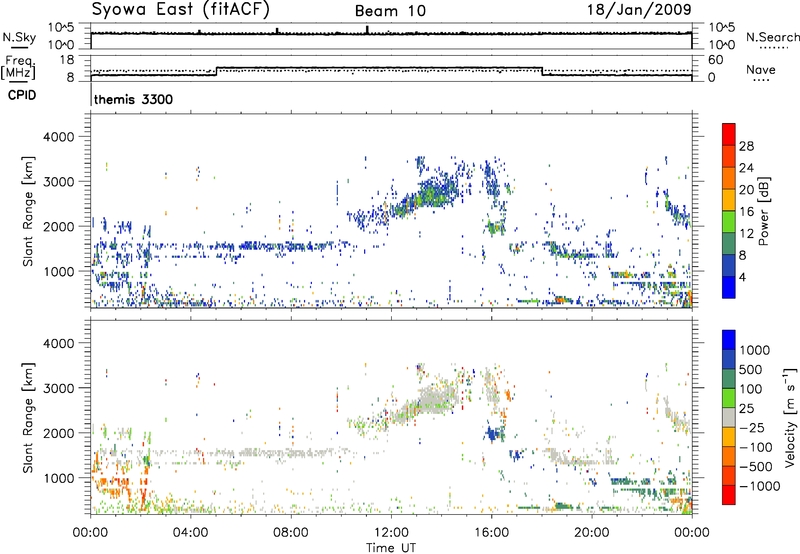Screen dimensions: 800x554
Task: Click the '1000' Velocity colorbar tick
Action: (x=754, y=350)
